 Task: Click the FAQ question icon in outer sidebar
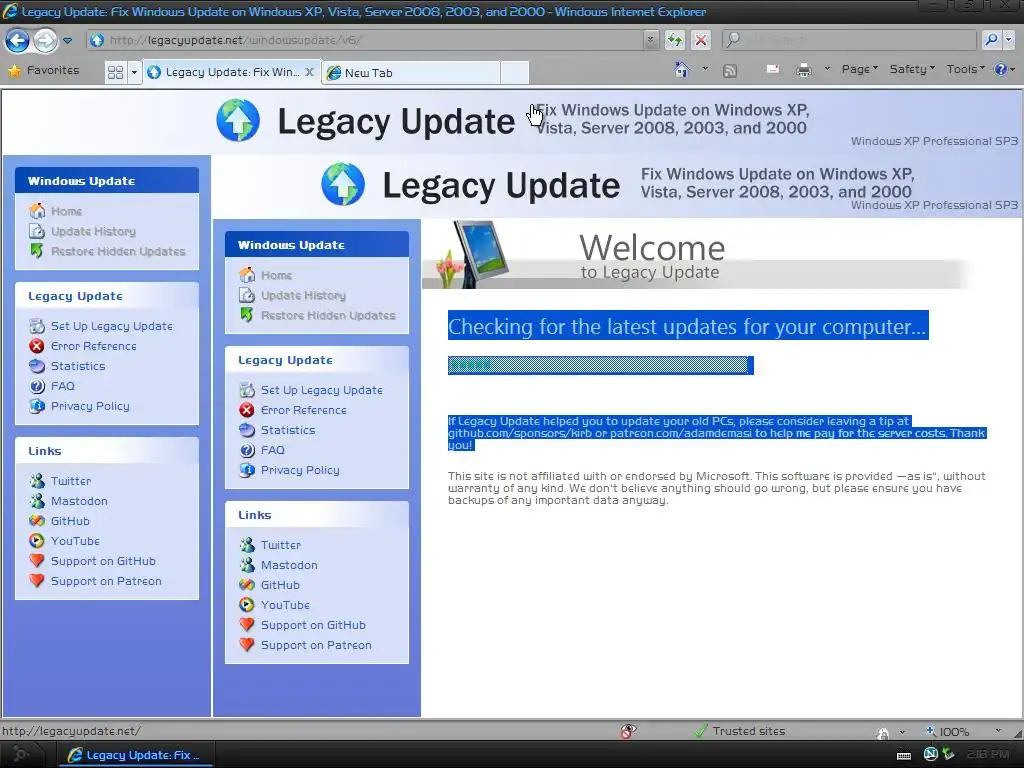(x=37, y=386)
